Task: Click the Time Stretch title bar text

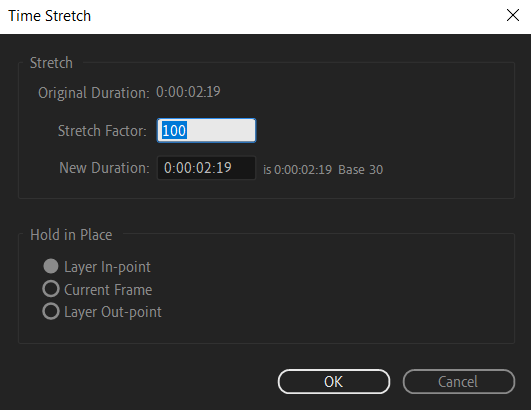Action: pos(49,16)
